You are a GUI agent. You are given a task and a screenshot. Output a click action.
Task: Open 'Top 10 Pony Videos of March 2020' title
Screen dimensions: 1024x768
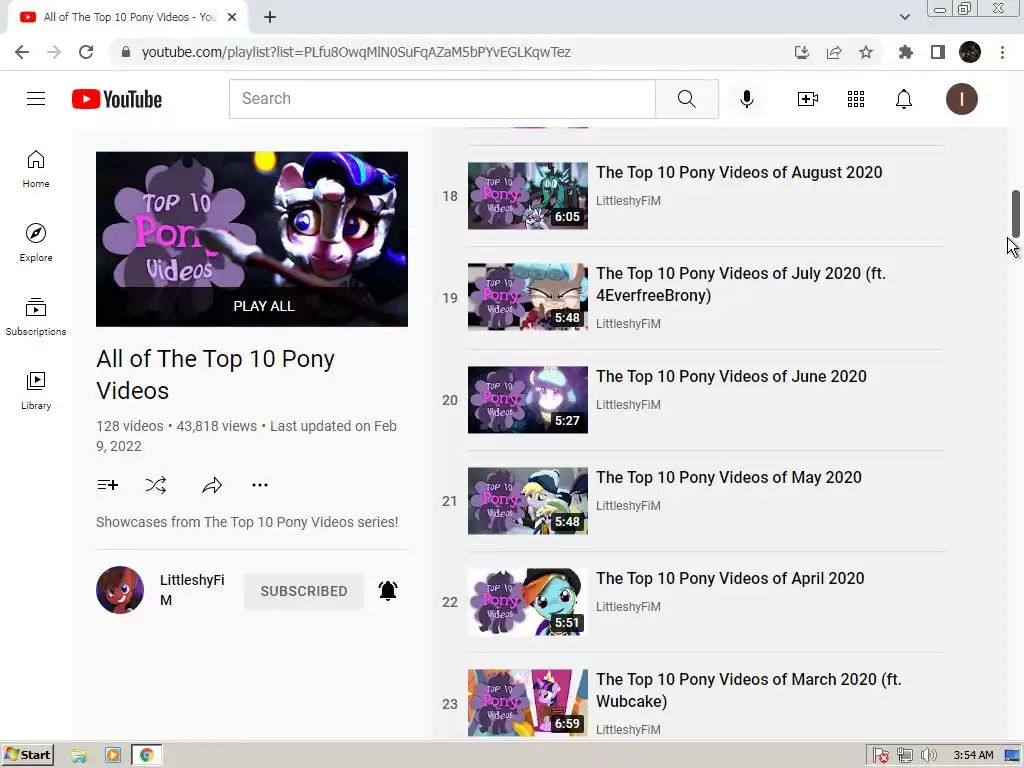[x=749, y=690]
